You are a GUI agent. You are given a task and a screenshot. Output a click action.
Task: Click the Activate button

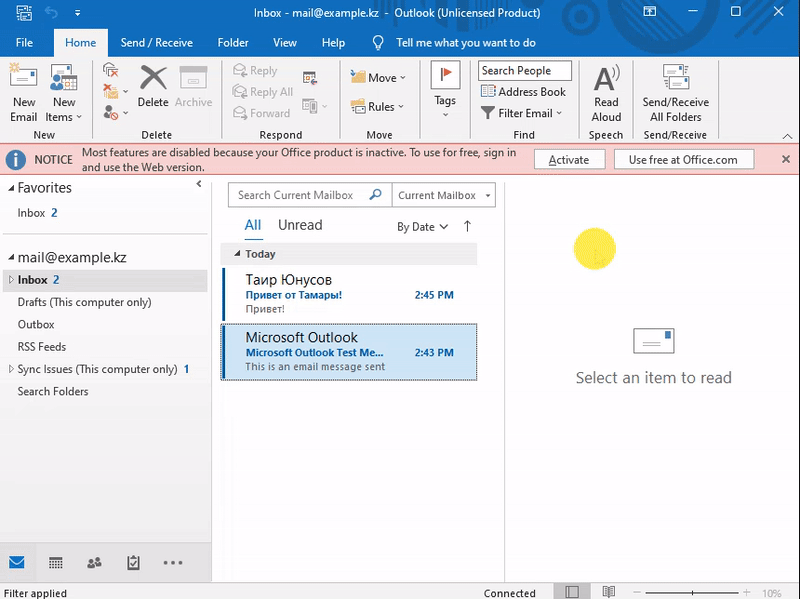[x=569, y=160]
